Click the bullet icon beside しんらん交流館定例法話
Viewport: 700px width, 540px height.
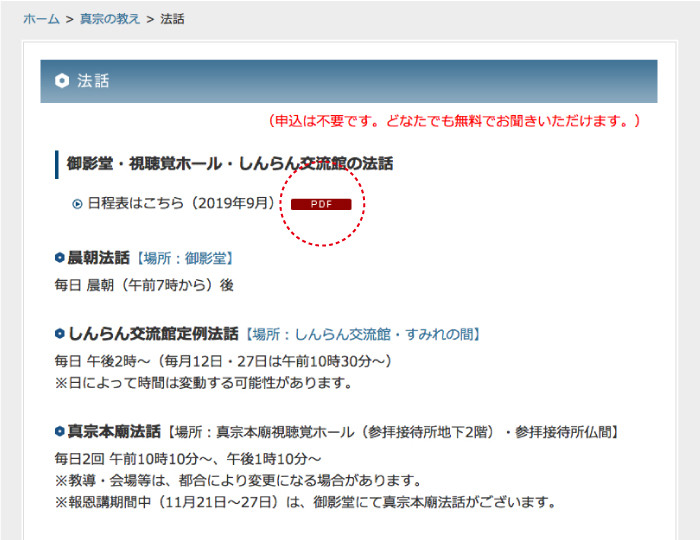(x=60, y=334)
